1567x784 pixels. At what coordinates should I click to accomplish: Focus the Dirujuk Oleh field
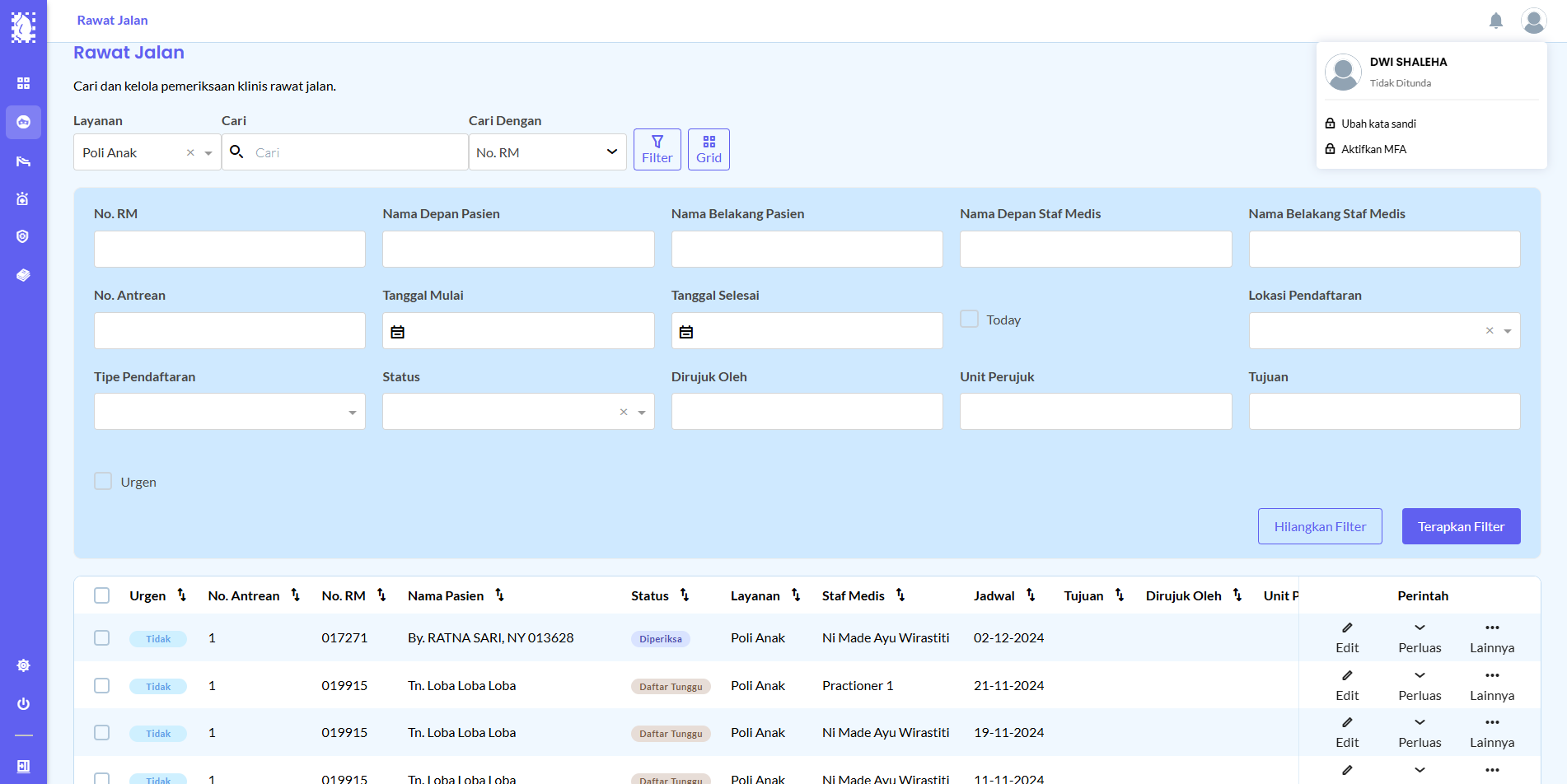pyautogui.click(x=807, y=412)
